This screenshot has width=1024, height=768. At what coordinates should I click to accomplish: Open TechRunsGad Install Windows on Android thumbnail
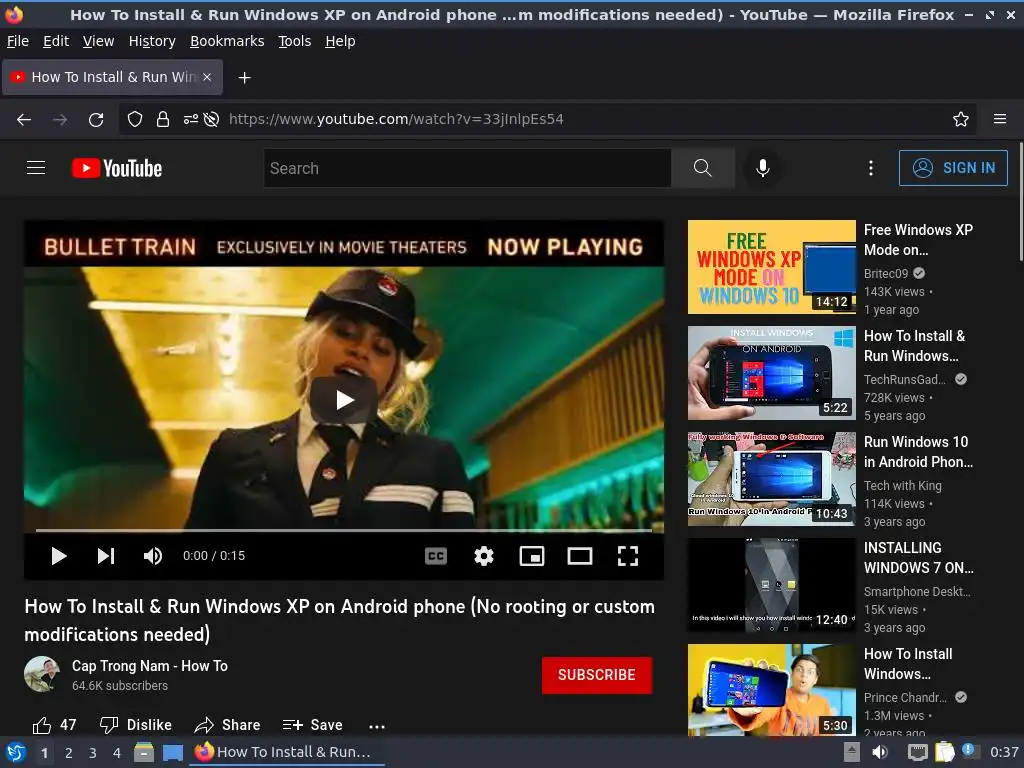point(771,373)
